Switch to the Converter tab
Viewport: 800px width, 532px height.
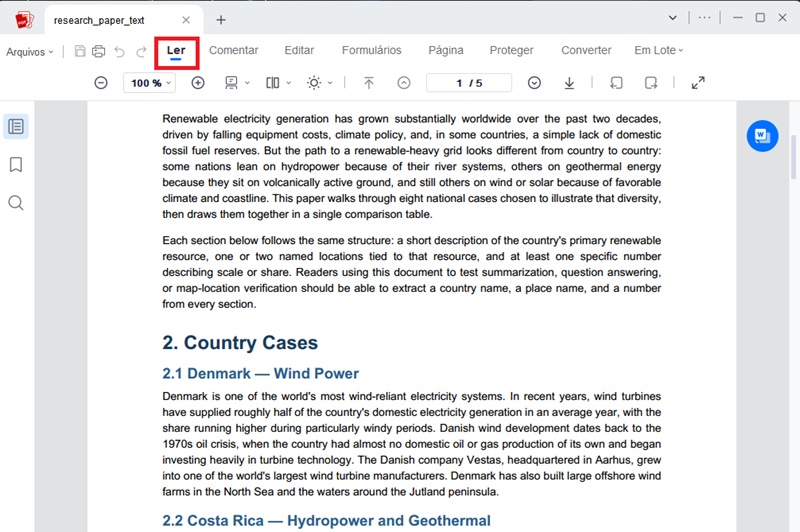pos(586,50)
